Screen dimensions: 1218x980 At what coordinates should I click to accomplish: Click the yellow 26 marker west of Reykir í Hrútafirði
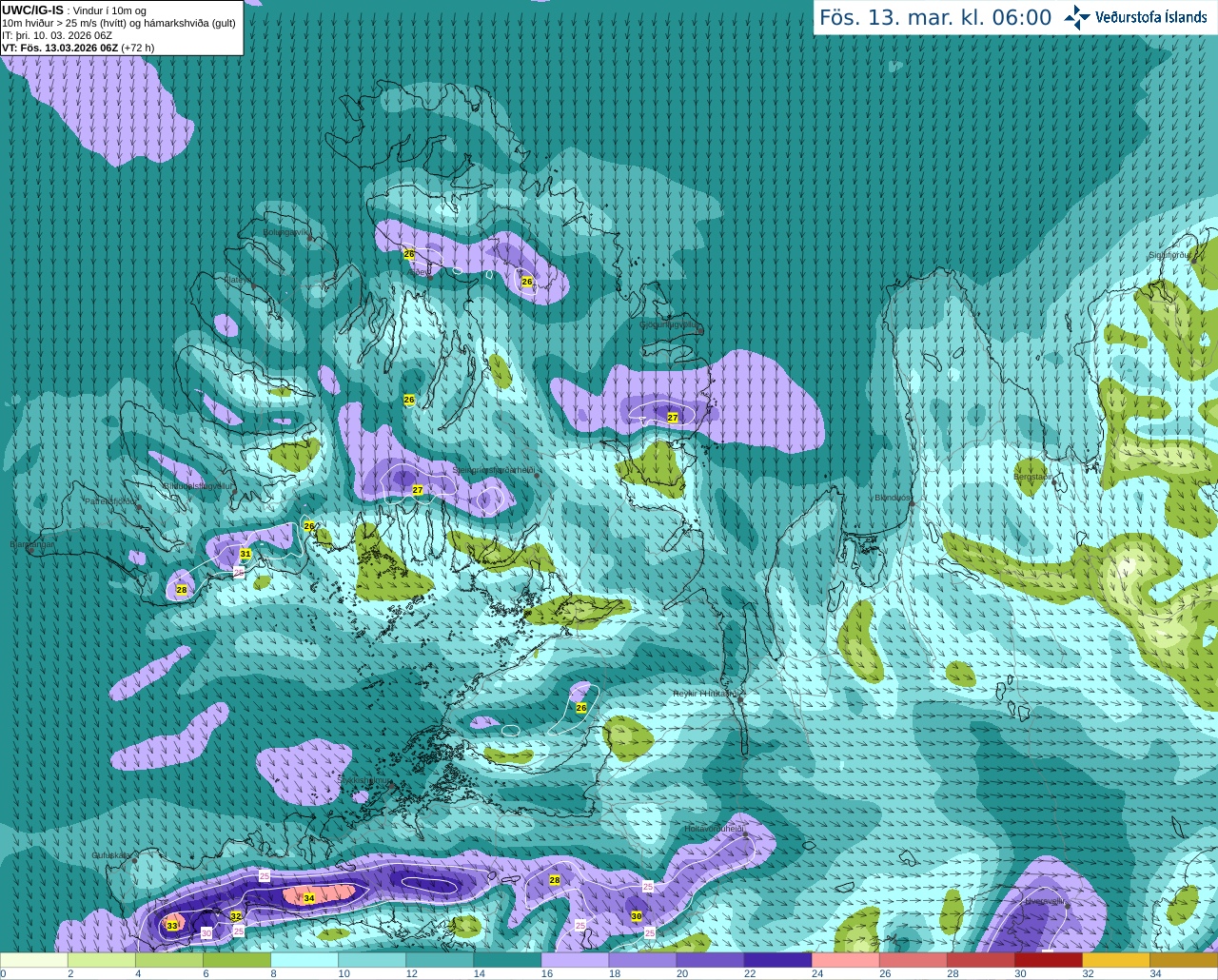(x=581, y=708)
